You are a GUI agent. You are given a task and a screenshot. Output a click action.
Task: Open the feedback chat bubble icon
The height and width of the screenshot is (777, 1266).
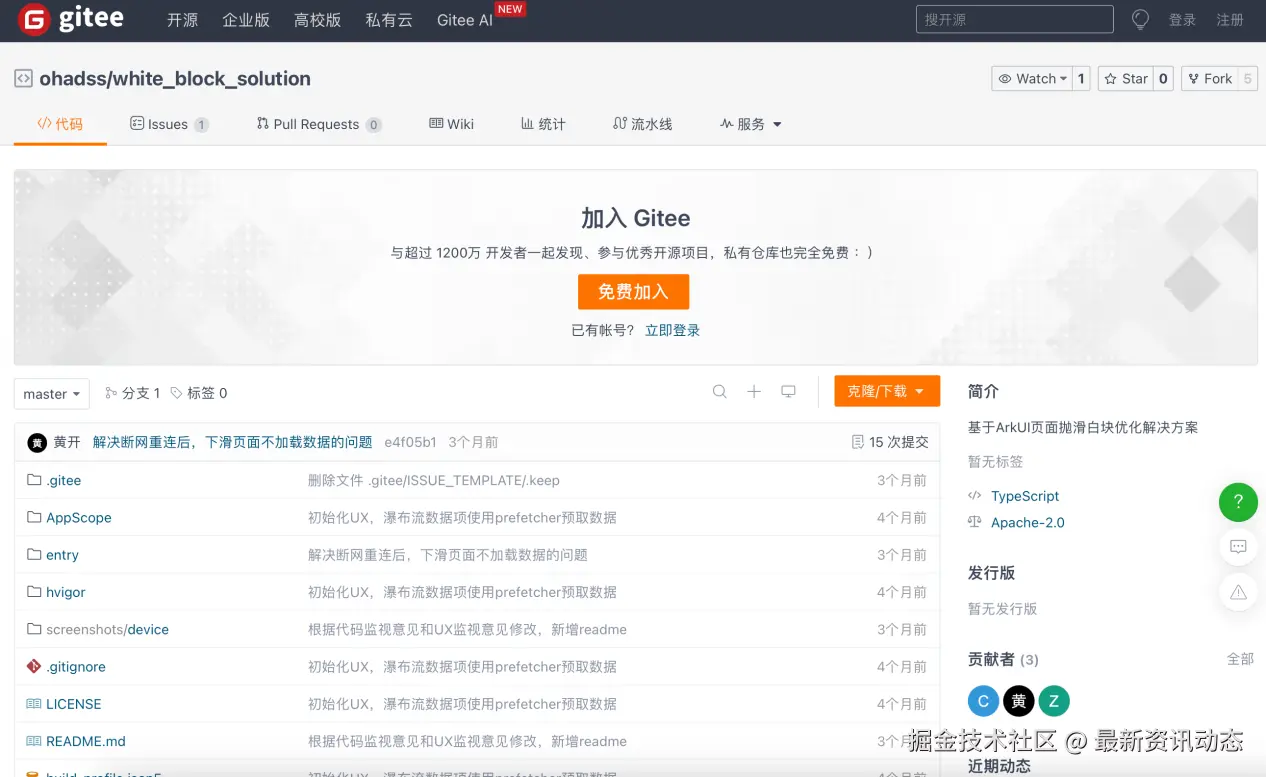[x=1238, y=546]
